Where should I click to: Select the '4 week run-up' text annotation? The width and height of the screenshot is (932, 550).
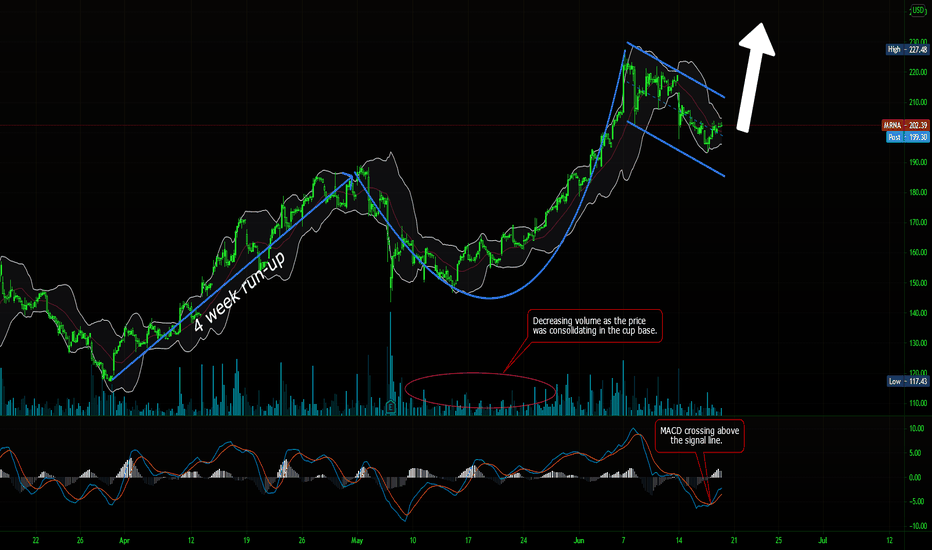click(x=240, y=292)
